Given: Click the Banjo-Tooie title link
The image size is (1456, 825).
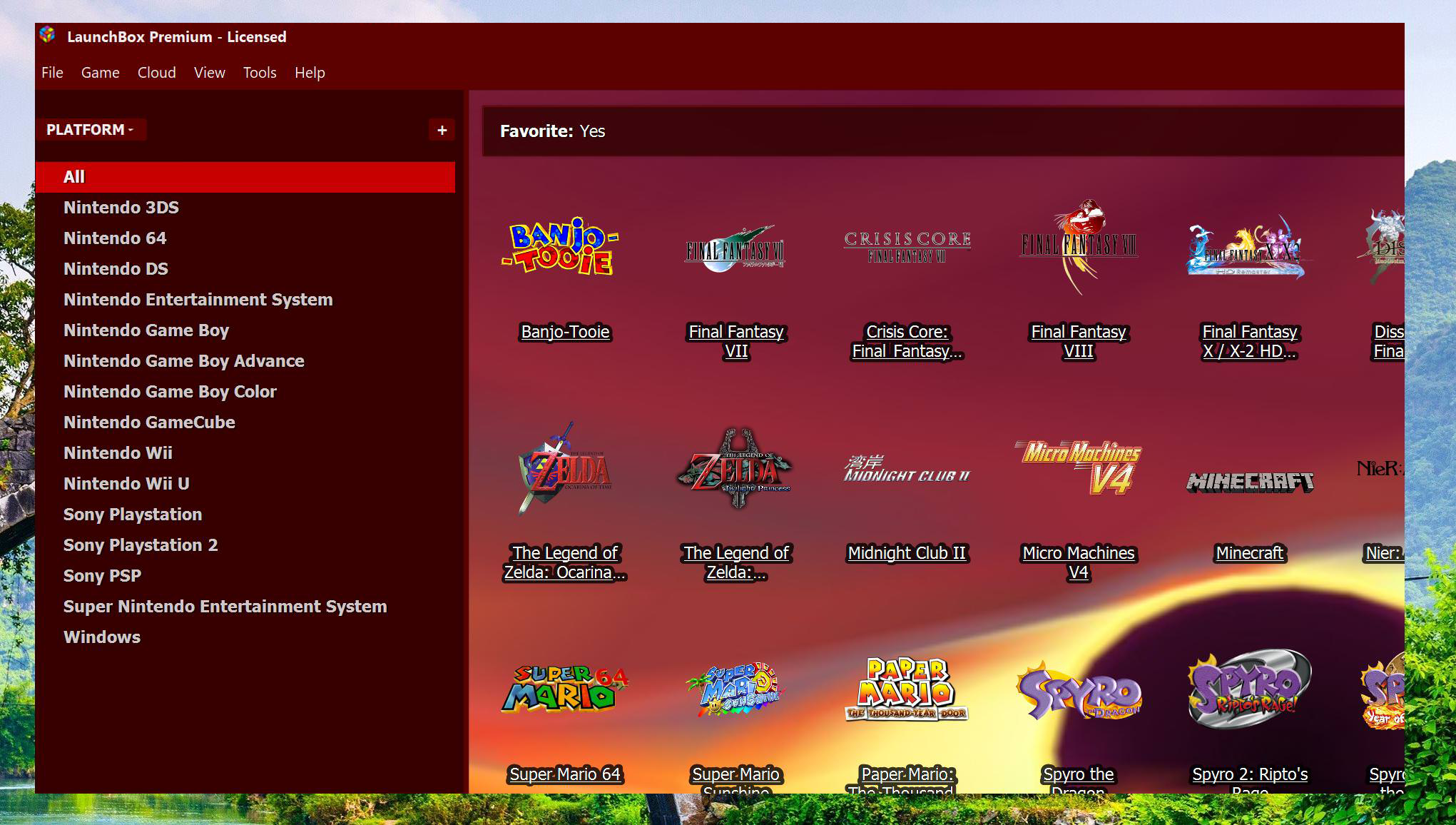Looking at the screenshot, I should tap(565, 332).
